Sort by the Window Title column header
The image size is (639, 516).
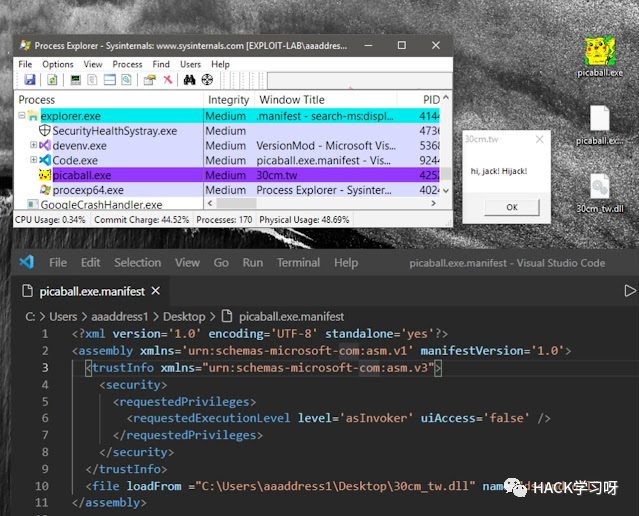326,100
